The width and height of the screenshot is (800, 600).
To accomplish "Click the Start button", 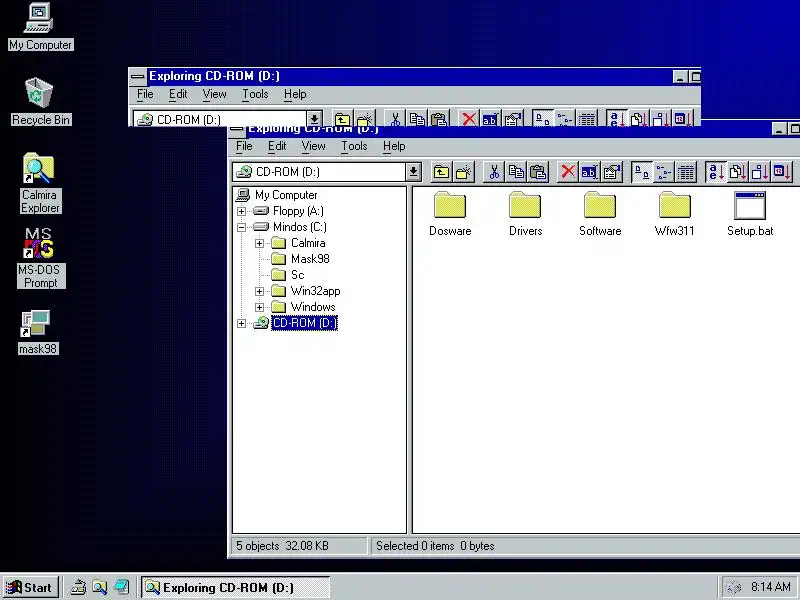I will 30,587.
